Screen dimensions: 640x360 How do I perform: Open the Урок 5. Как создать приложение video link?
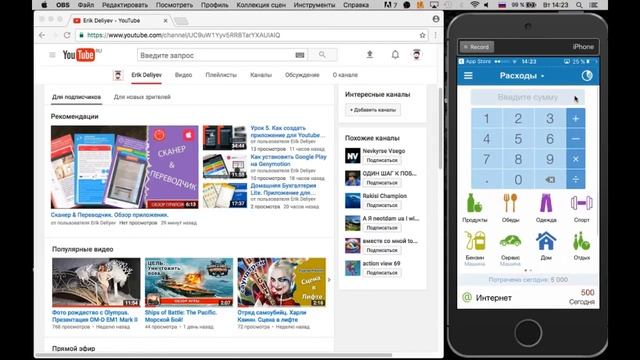[288, 131]
